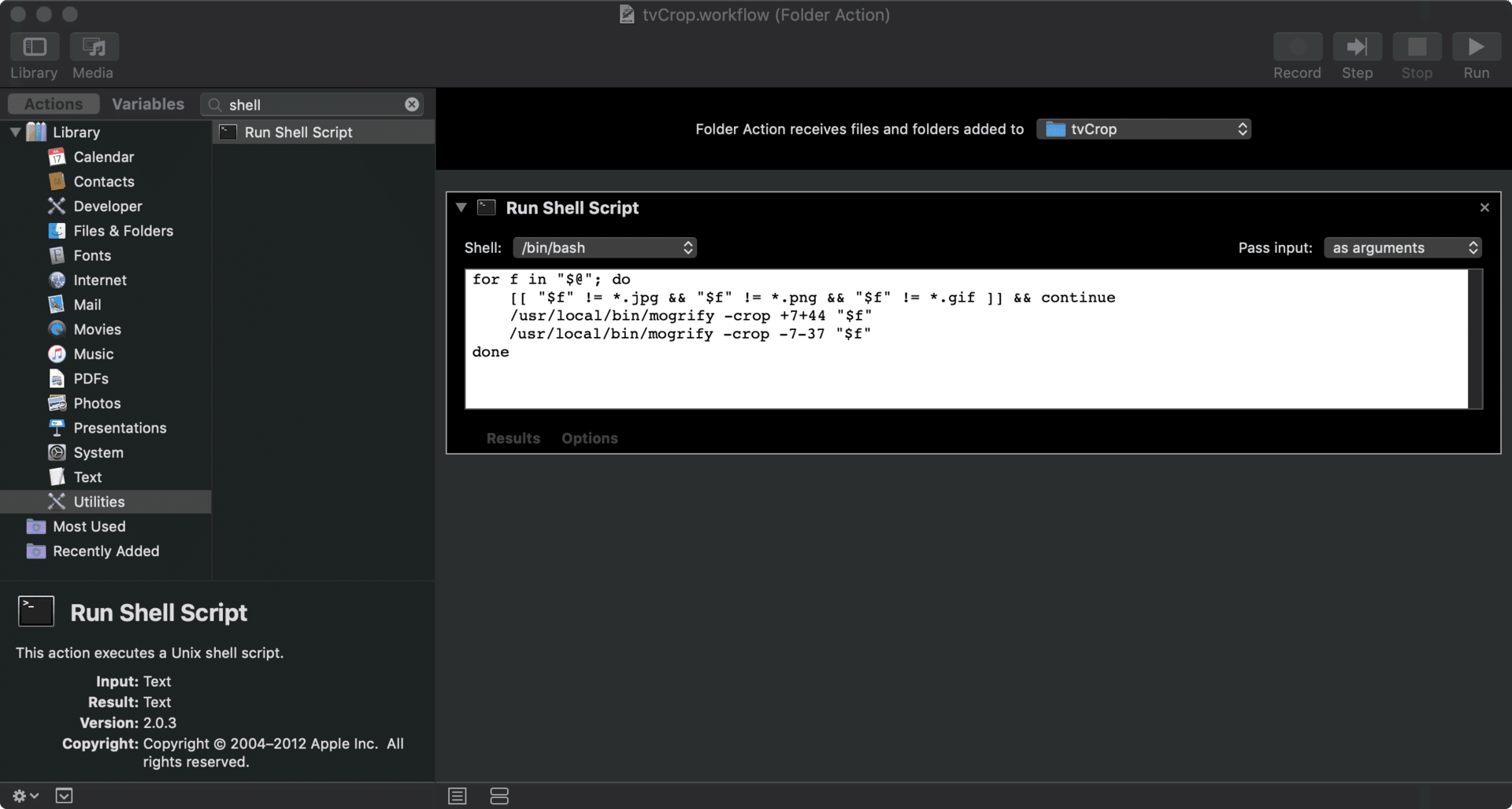The width and height of the screenshot is (1512, 809).
Task: Click the Stop toolbar button
Action: coord(1417,47)
